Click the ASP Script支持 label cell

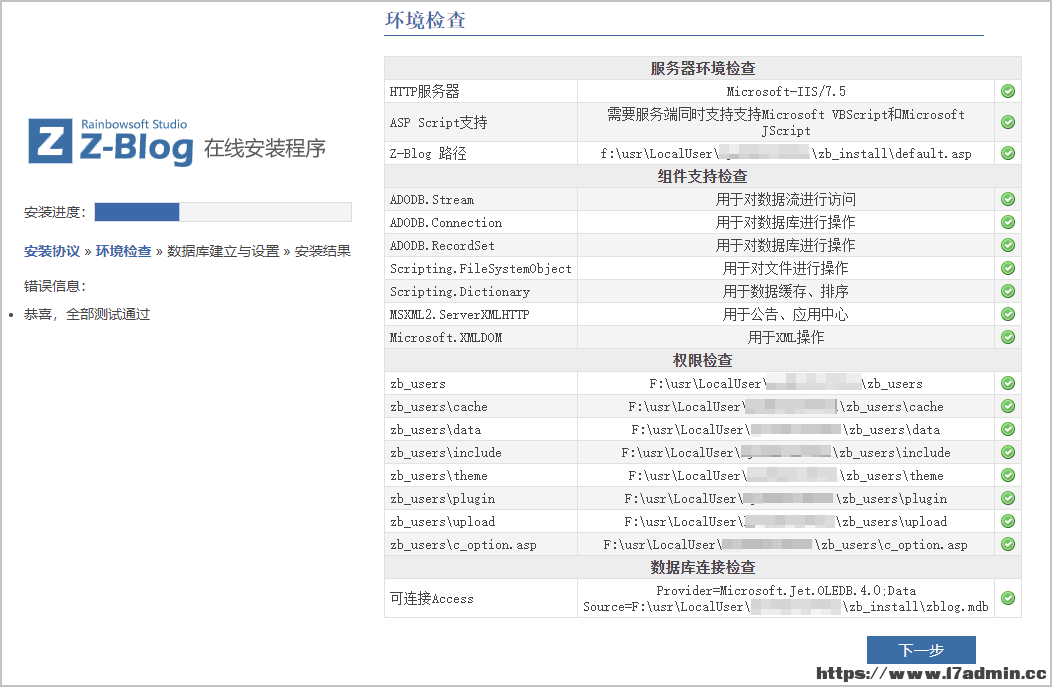click(x=480, y=122)
